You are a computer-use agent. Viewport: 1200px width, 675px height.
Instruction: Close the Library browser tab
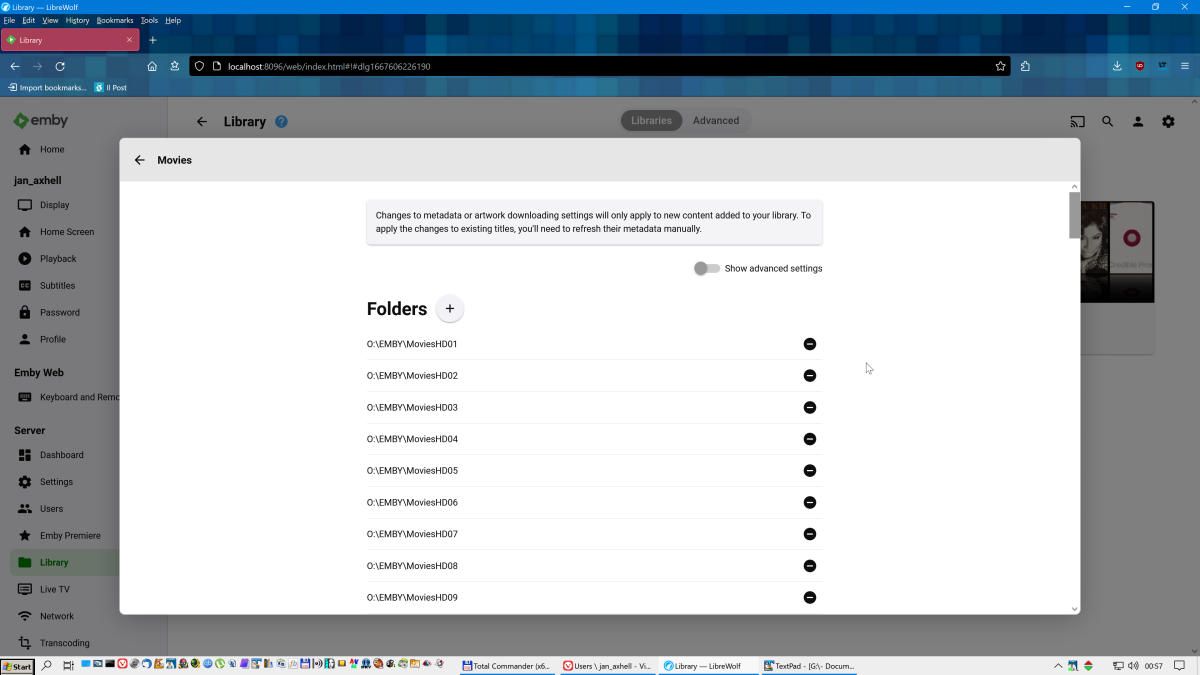(130, 40)
